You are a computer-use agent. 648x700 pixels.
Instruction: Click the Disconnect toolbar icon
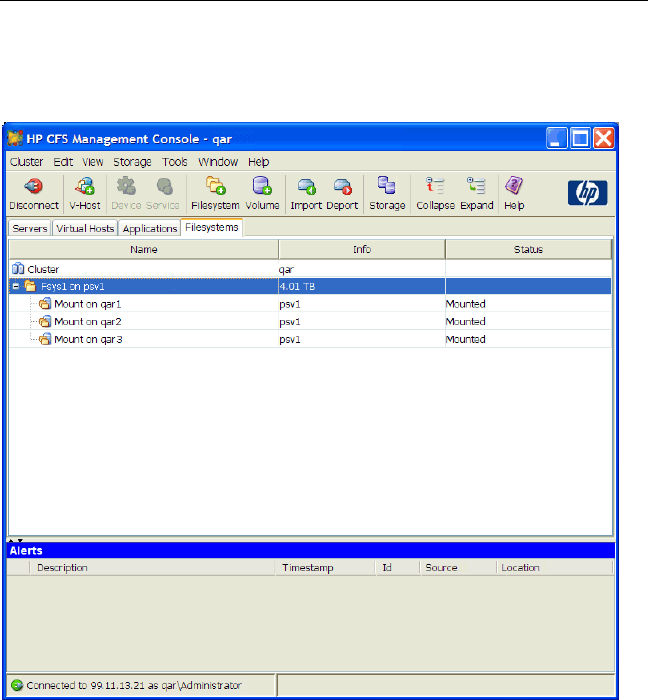point(34,186)
